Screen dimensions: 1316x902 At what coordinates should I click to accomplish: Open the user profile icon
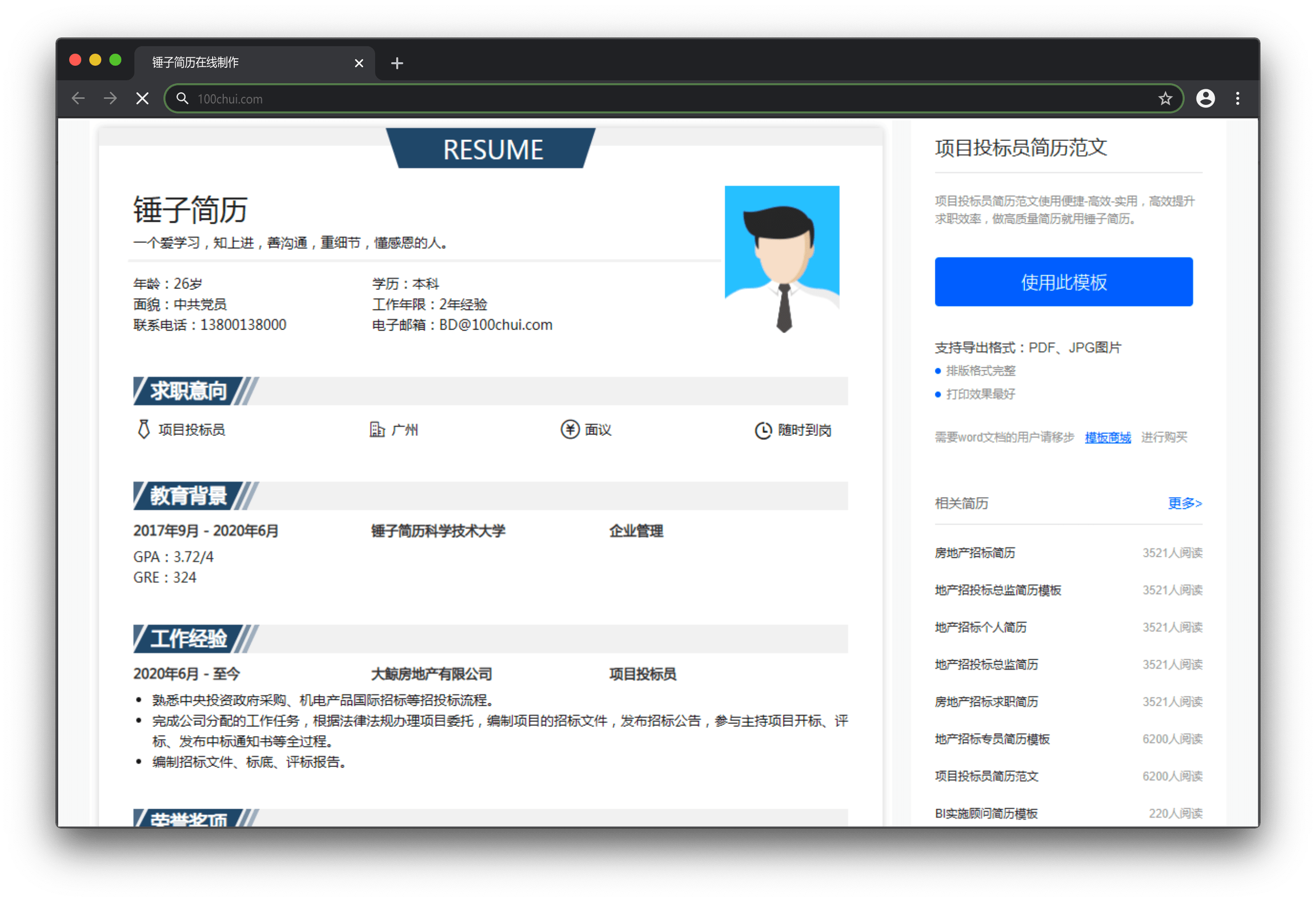[1205, 99]
